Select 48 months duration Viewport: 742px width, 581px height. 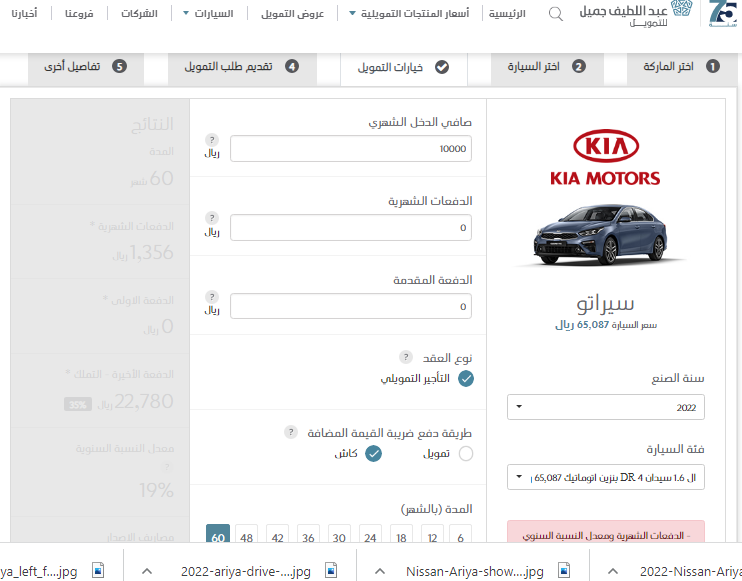pos(247,534)
